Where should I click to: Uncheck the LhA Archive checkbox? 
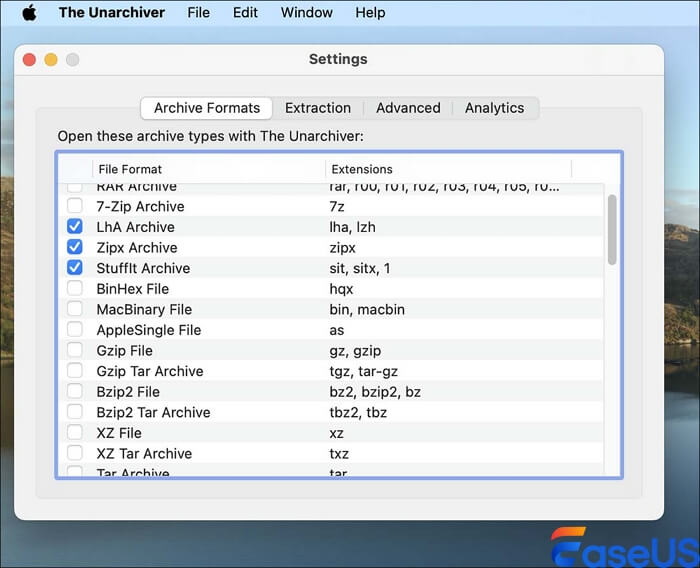(x=75, y=227)
